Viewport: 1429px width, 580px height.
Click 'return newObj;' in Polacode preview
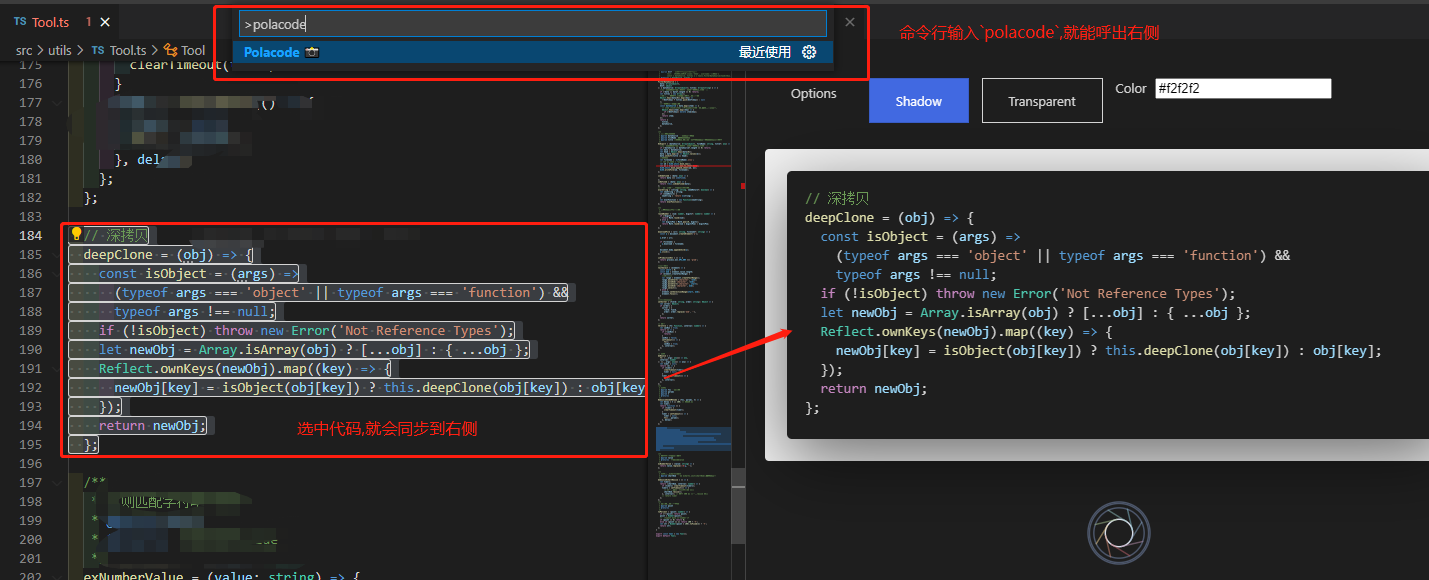click(x=874, y=388)
